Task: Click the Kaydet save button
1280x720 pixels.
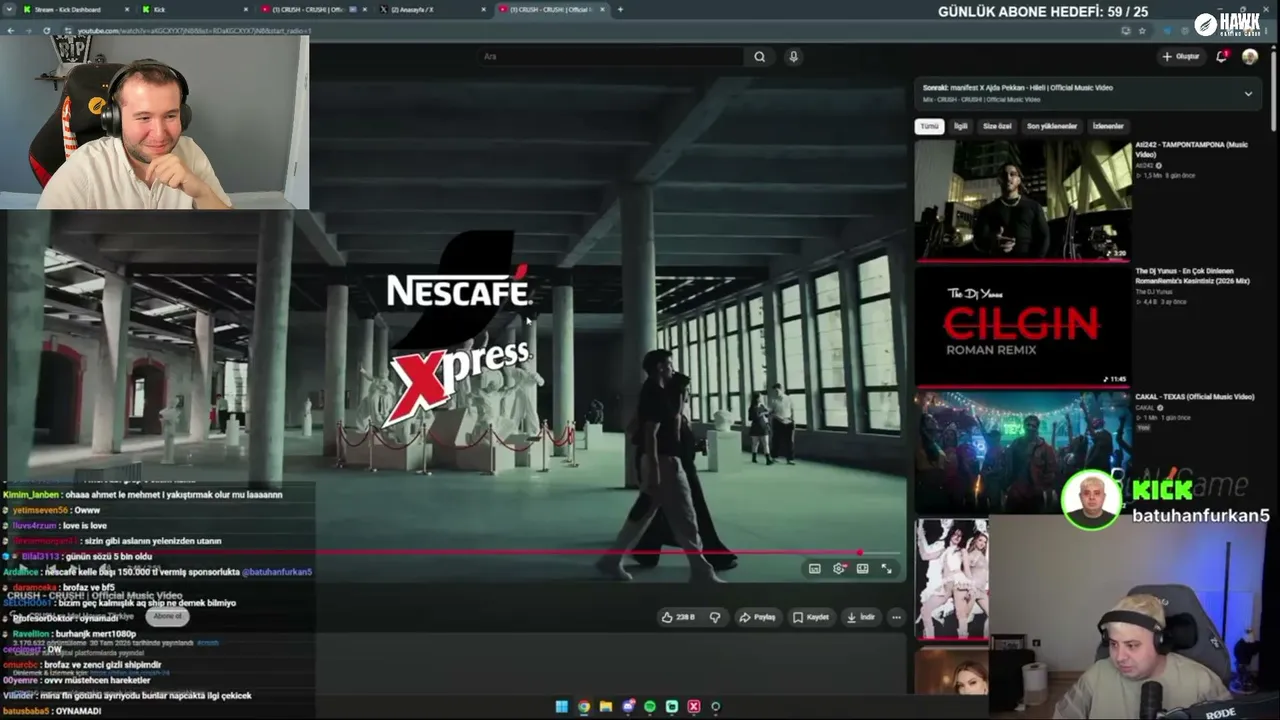Action: (x=811, y=617)
